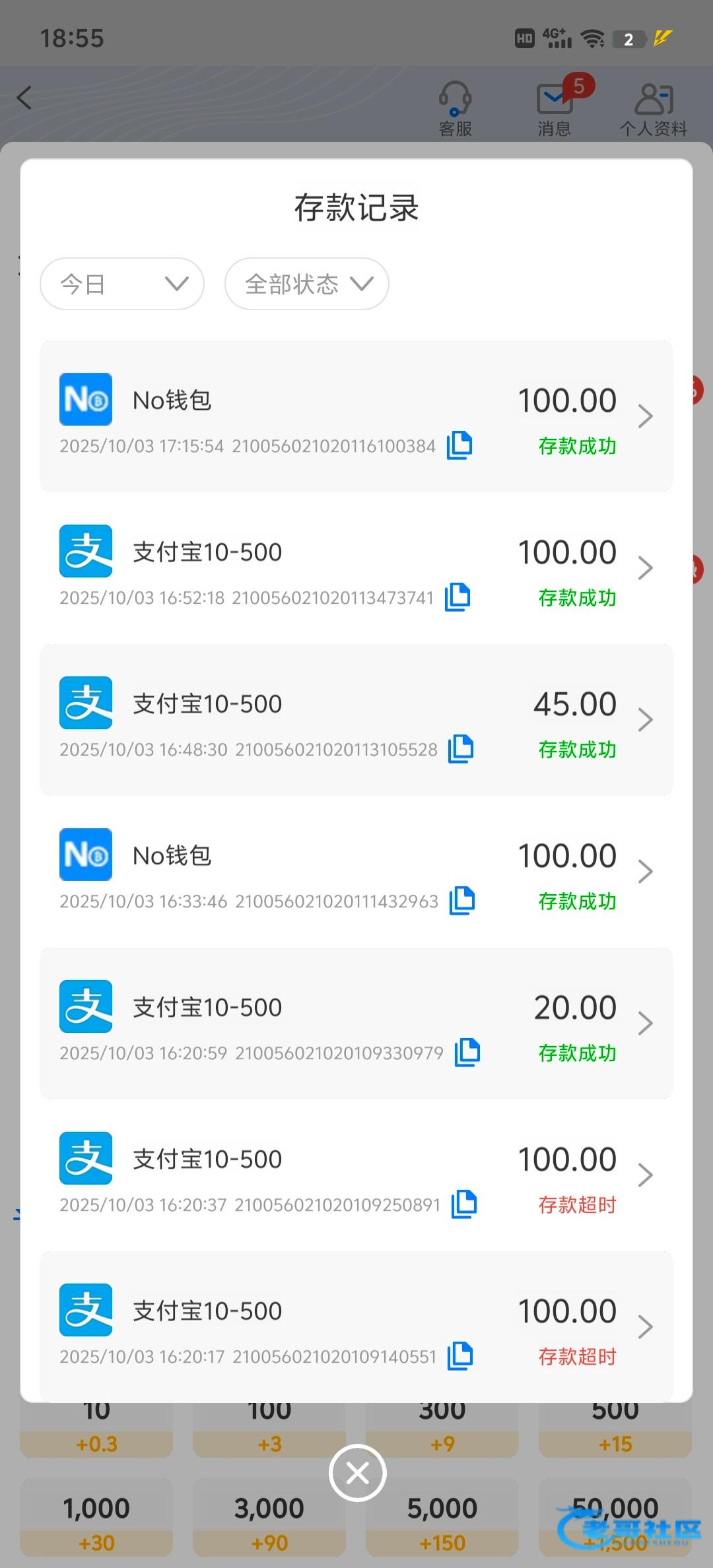Image resolution: width=713 pixels, height=1568 pixels.
Task: Copy order number of 45.00 deposit
Action: click(461, 749)
